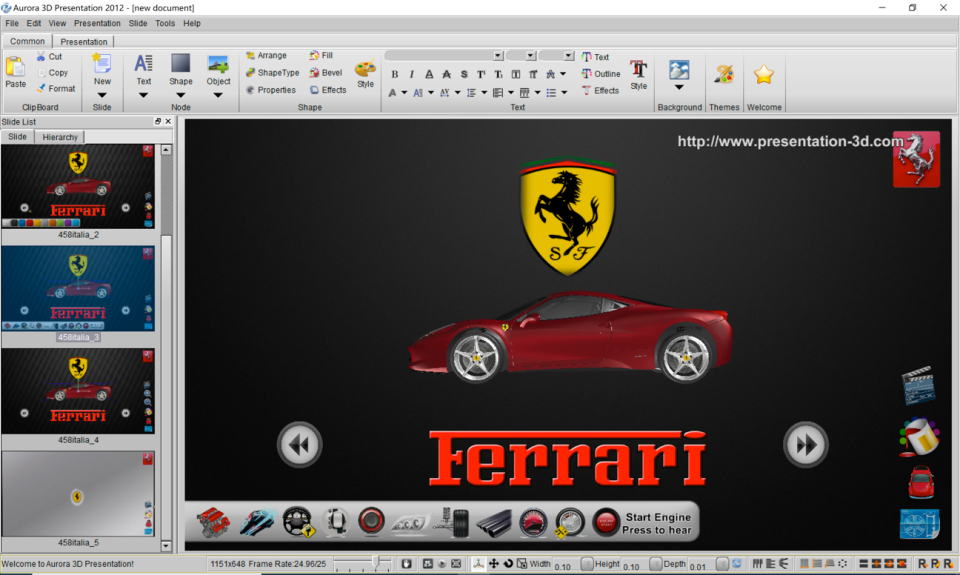Toggle strikethrough text formatting
The width and height of the screenshot is (960, 575).
pos(446,74)
